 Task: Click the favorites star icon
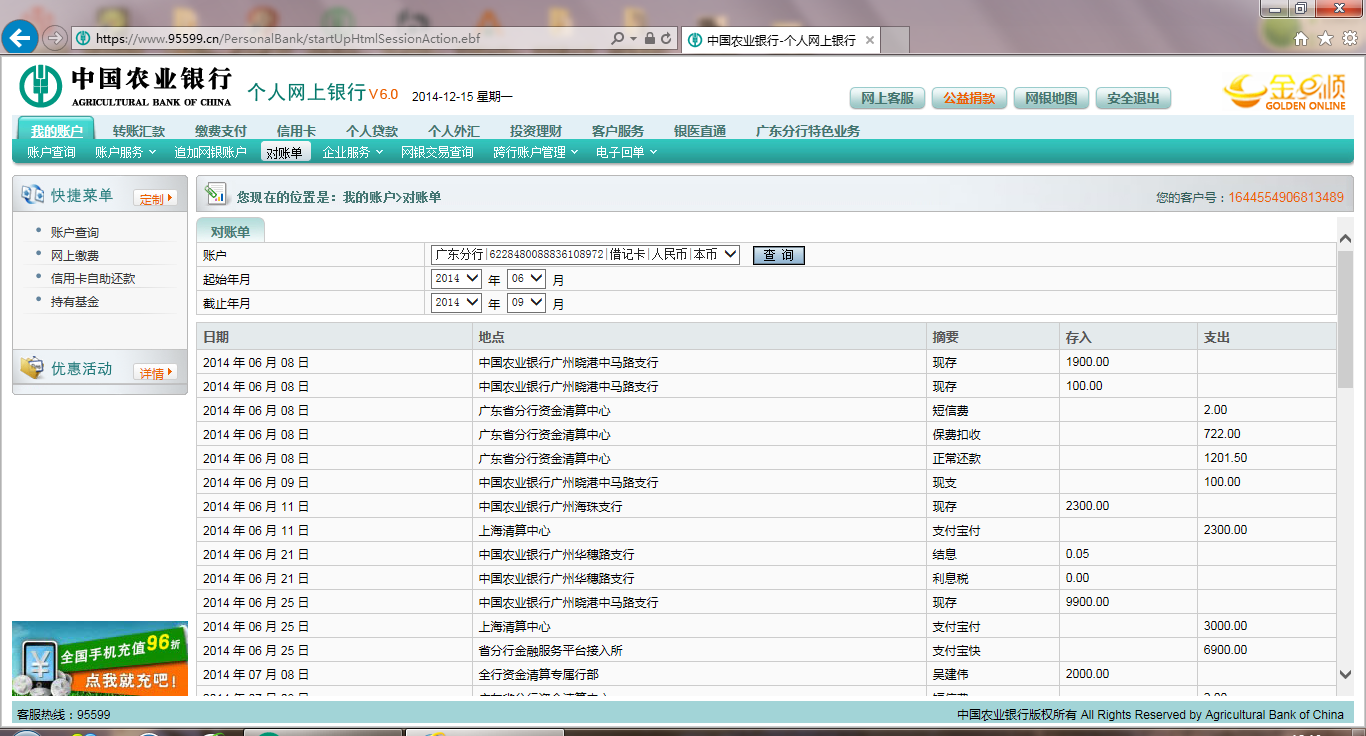(1325, 39)
